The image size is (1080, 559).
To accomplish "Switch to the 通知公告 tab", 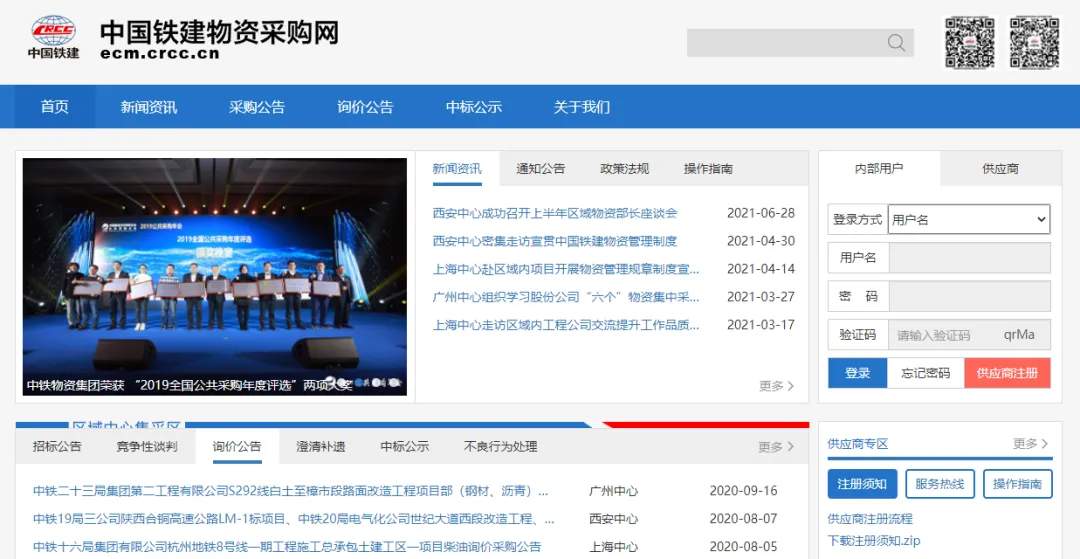I will tap(540, 169).
